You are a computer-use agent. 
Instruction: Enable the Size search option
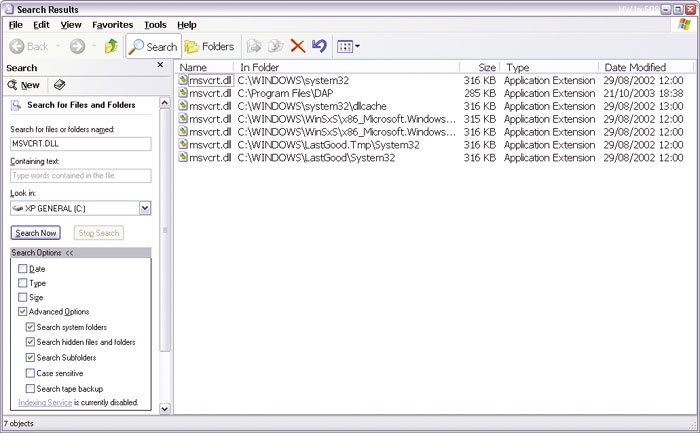coord(23,297)
